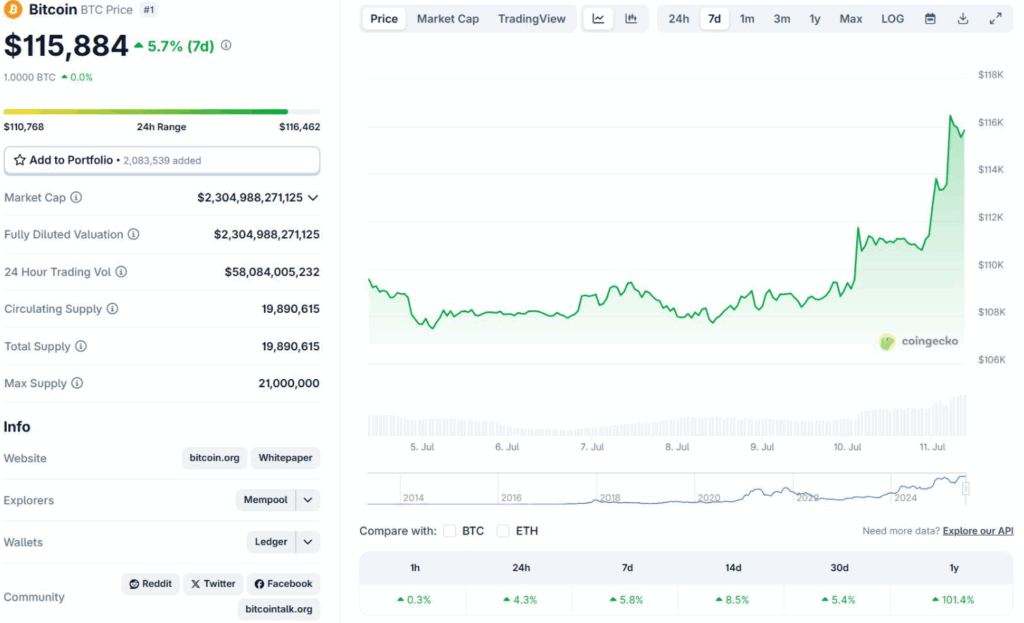Show 24 Hour Trading Vol info icon

tap(121, 272)
